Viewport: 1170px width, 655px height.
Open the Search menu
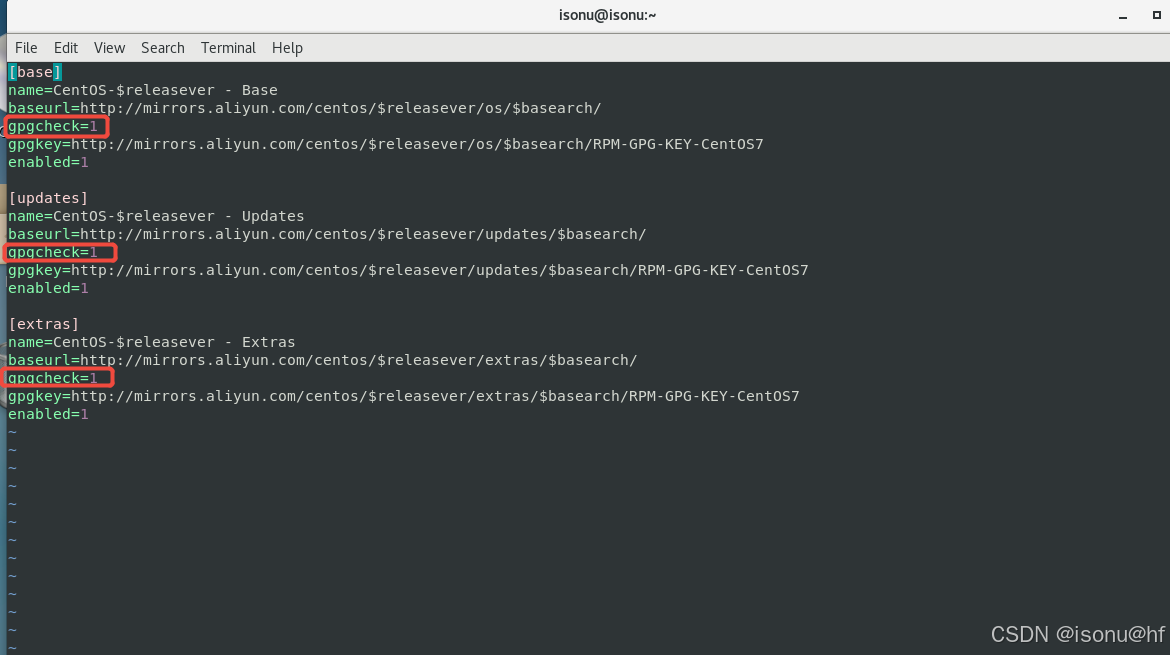tap(162, 47)
